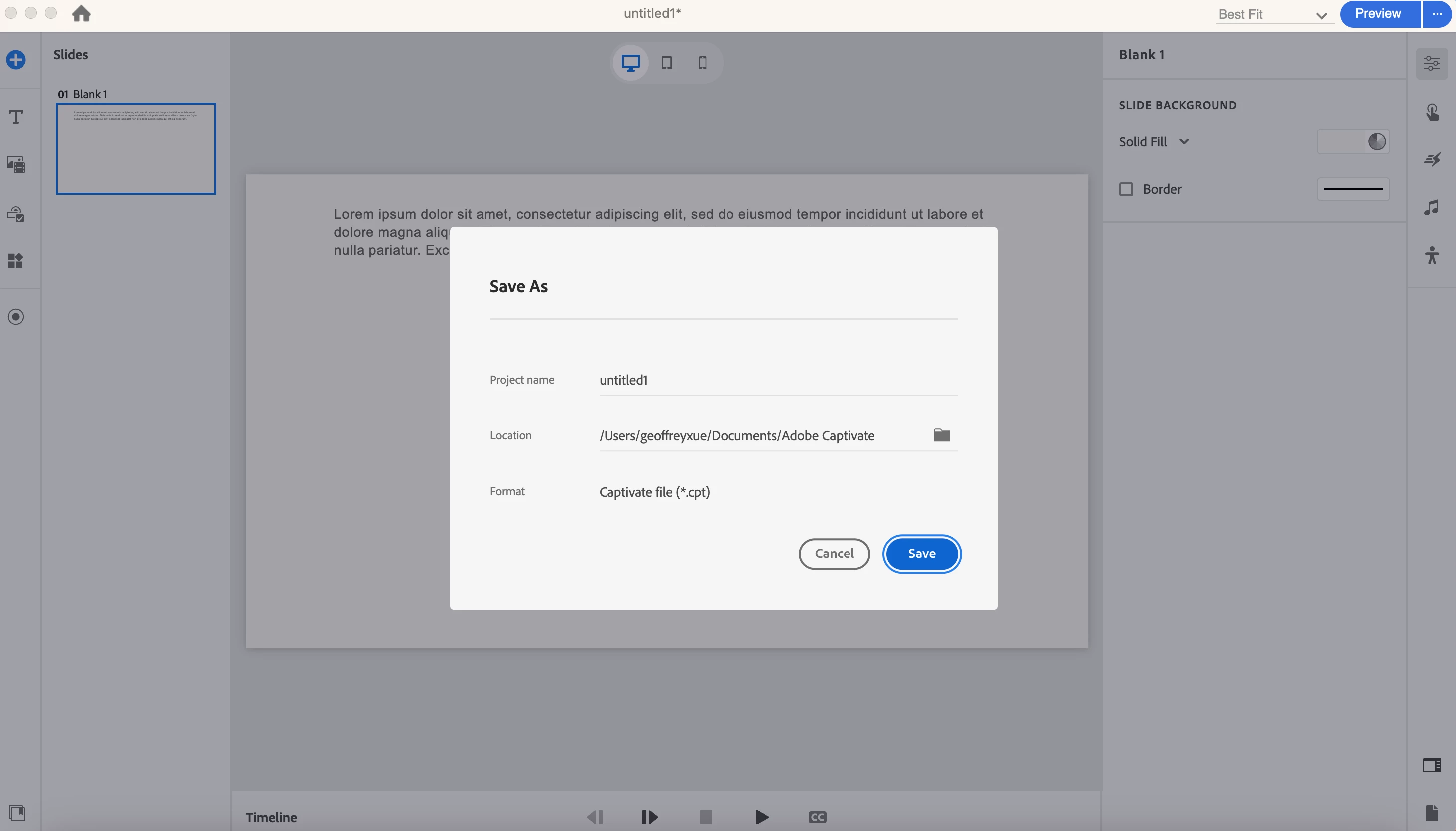Viewport: 1456px width, 831px height.
Task: Open the Interactive components icon
Action: click(x=16, y=214)
